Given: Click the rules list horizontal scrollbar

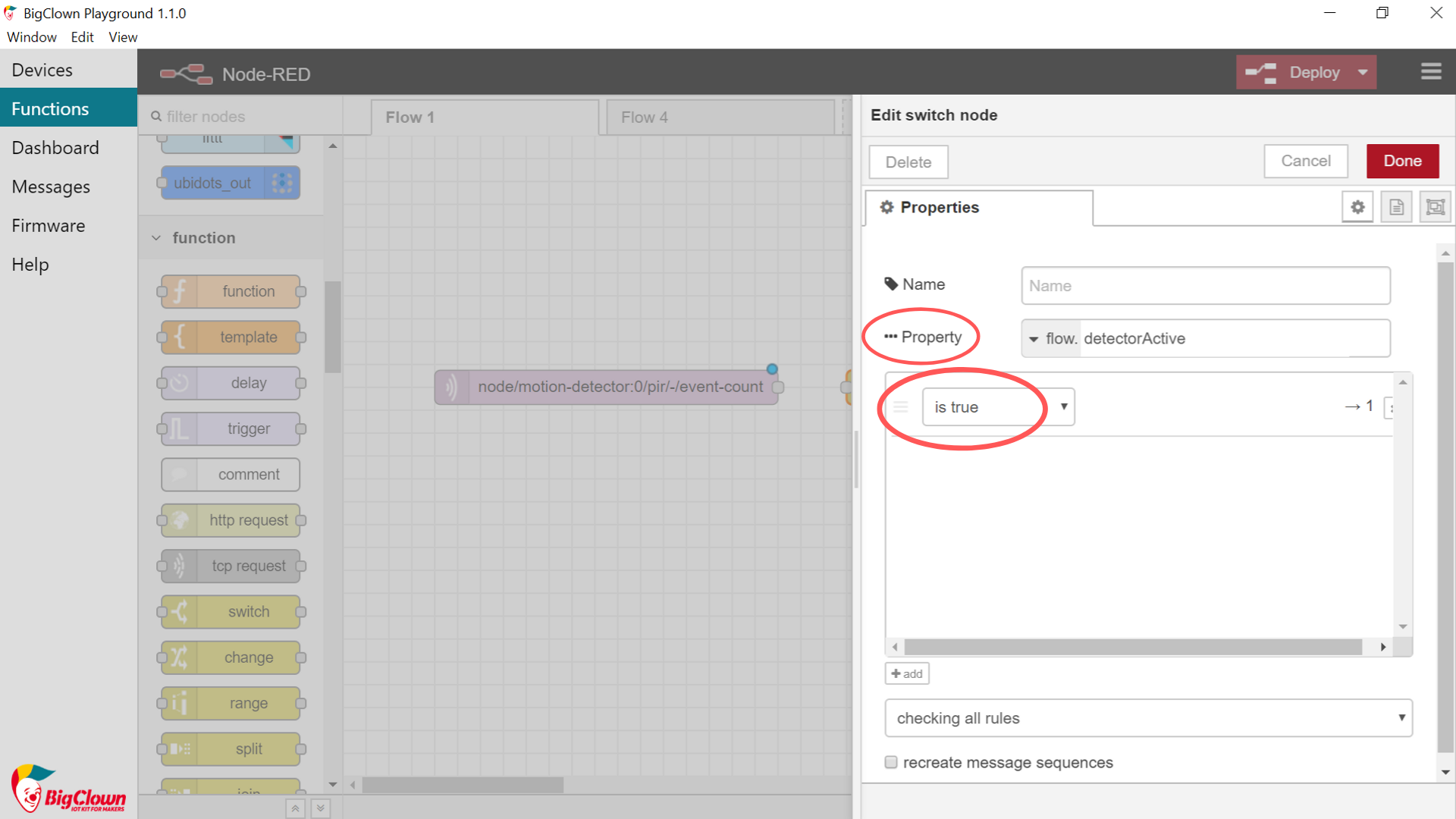Looking at the screenshot, I should (x=1133, y=647).
